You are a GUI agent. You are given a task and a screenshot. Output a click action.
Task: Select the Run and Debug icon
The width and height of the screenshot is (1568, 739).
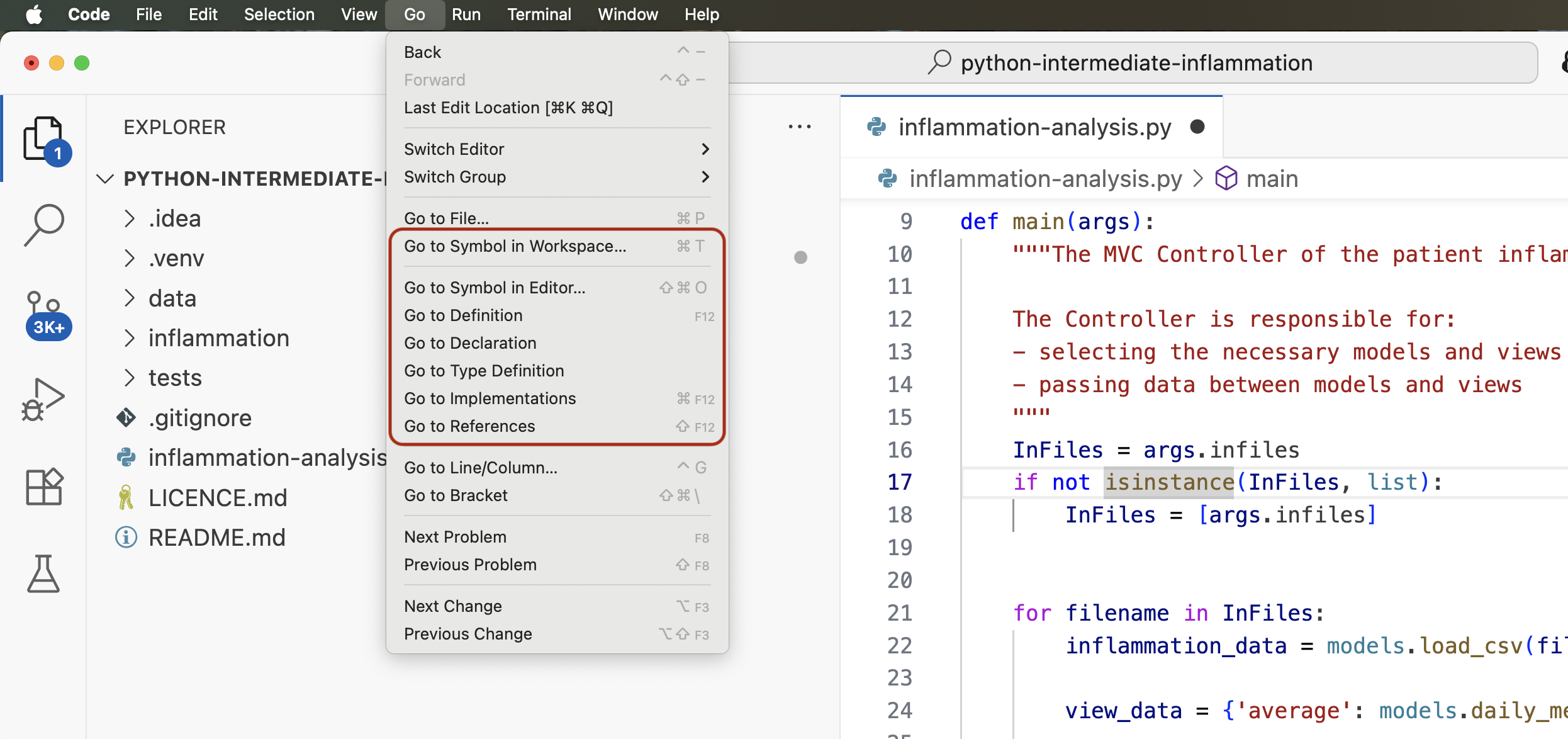pos(44,398)
